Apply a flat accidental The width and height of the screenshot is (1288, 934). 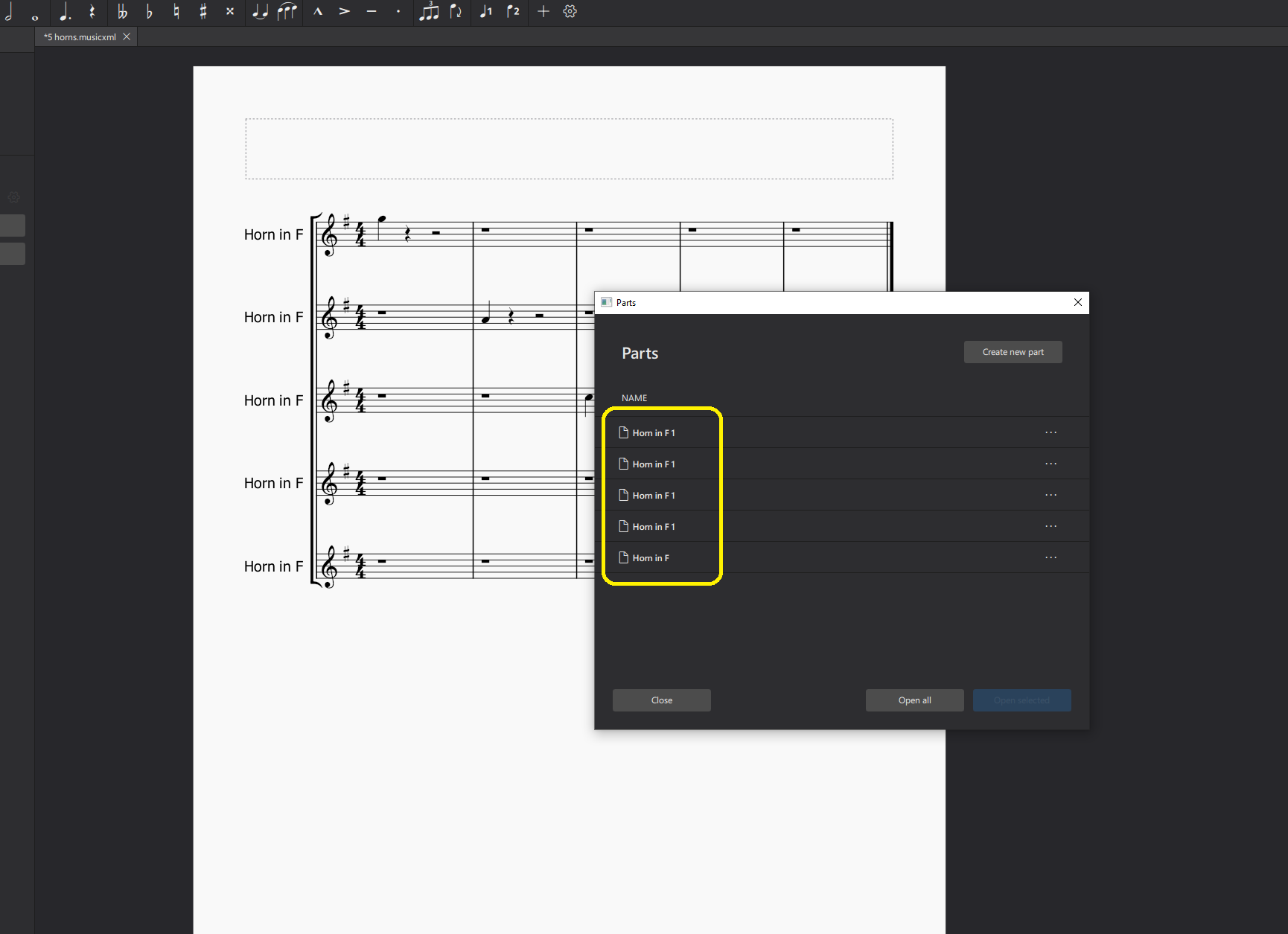(x=148, y=11)
